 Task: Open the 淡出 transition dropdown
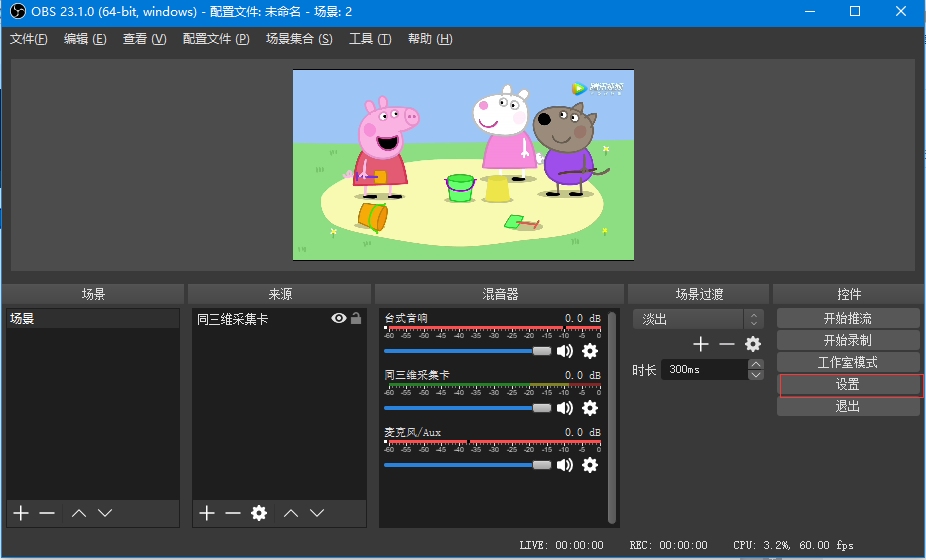pos(698,319)
